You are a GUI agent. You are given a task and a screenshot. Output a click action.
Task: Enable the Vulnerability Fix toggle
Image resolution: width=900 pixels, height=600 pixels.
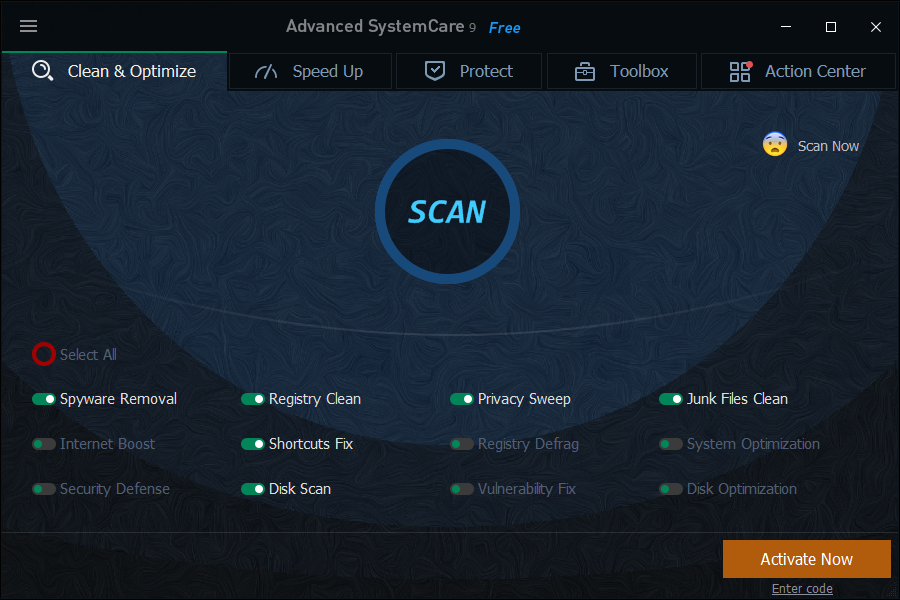(x=461, y=489)
